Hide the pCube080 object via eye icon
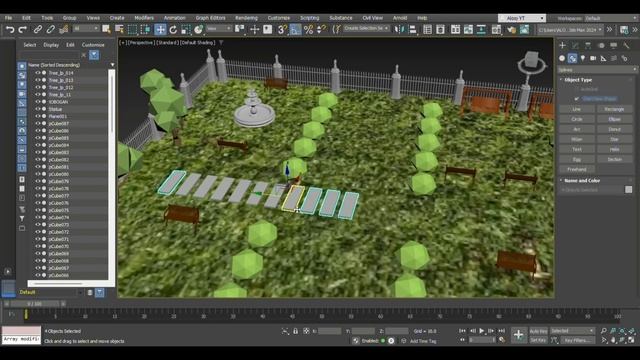 [38, 174]
